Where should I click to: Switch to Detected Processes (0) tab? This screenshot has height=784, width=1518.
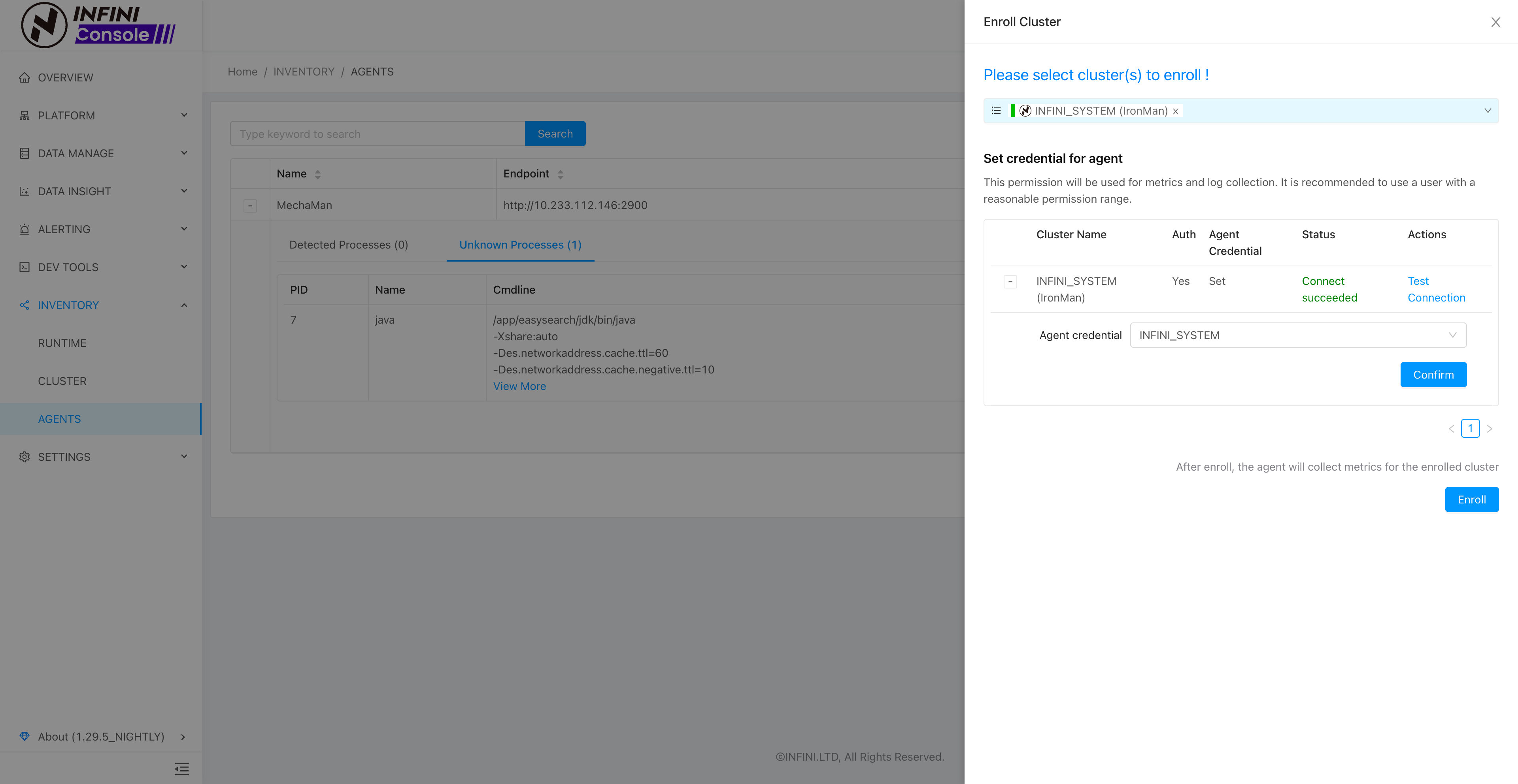pyautogui.click(x=348, y=245)
